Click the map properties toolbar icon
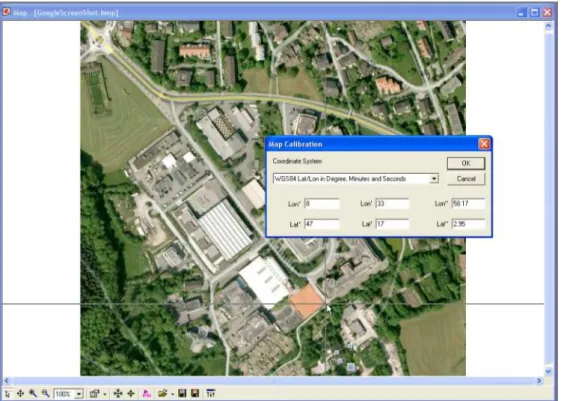The image size is (561, 401). point(94,393)
